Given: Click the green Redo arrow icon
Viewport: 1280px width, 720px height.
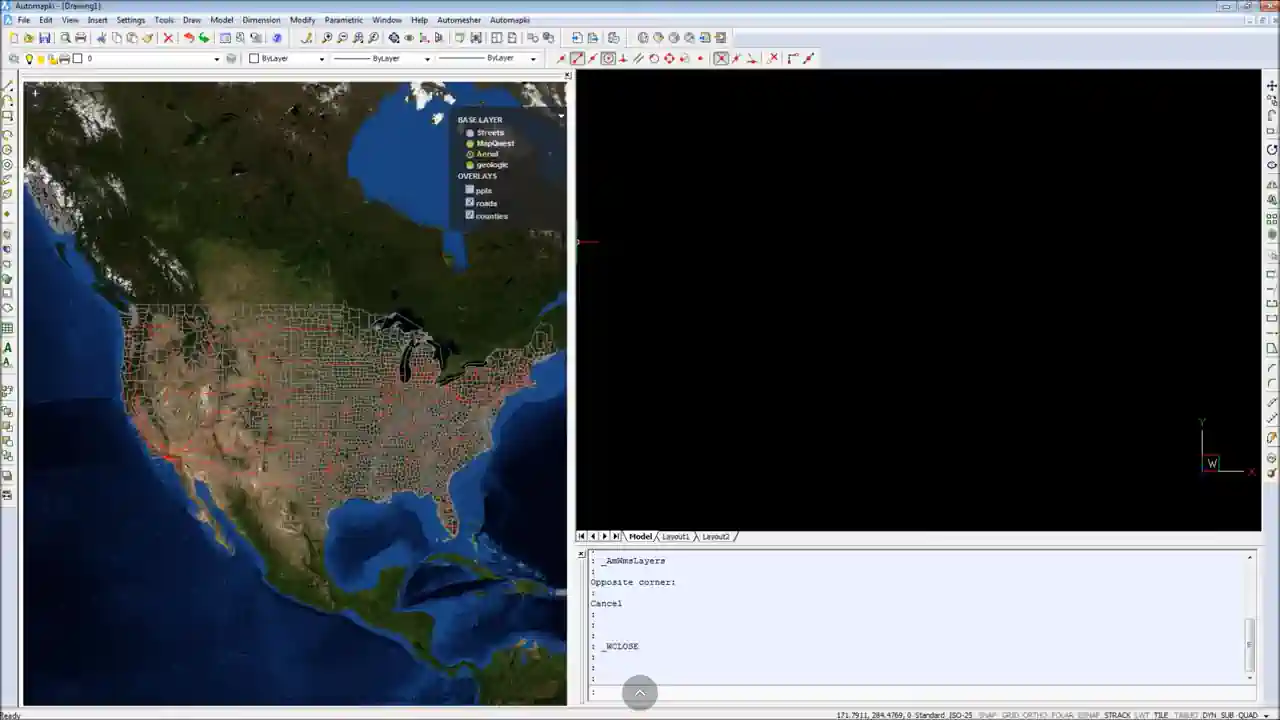Looking at the screenshot, I should [x=204, y=38].
